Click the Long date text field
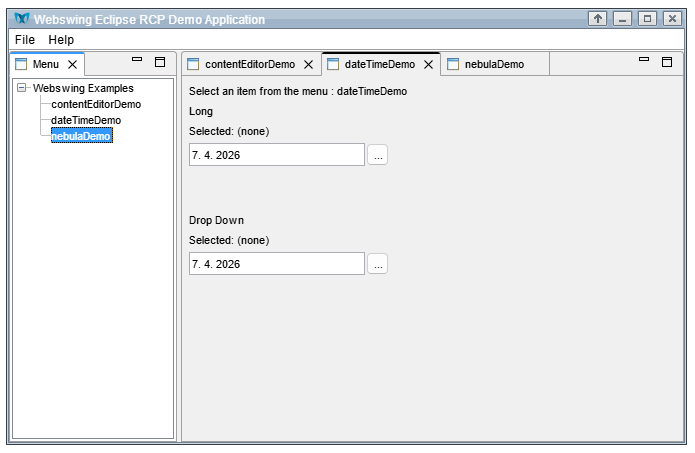Viewport: 695px width, 453px height. tap(276, 155)
